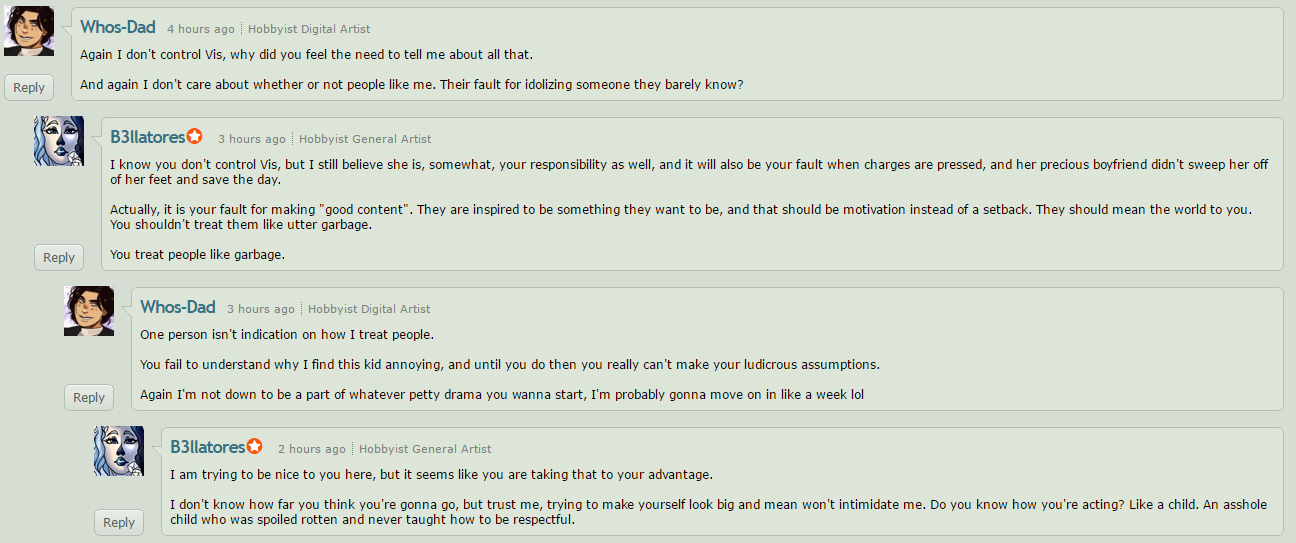Click Whos-Dad's avatar on the 4 hours ago comment

pos(29,31)
